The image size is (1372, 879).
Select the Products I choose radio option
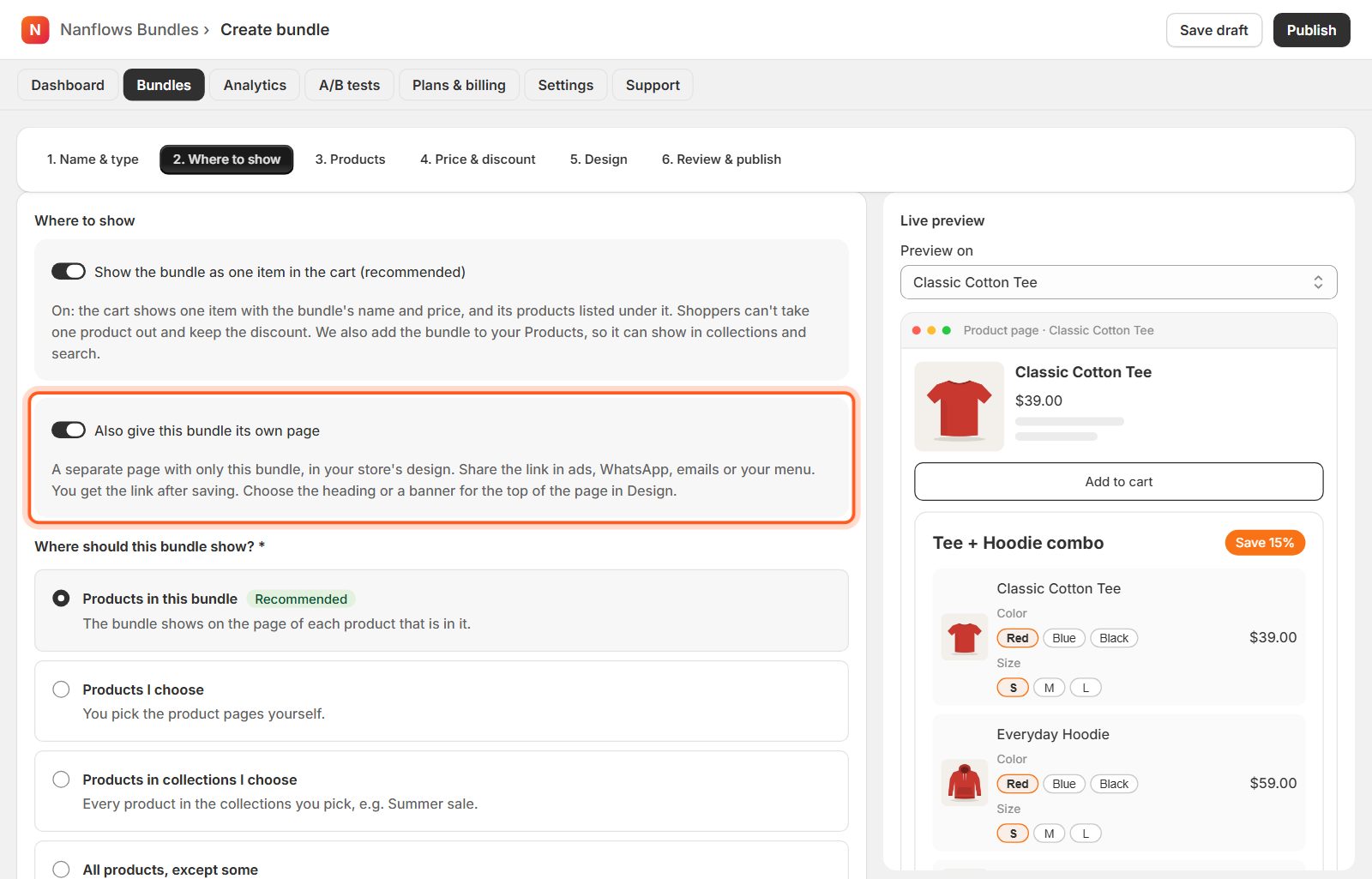point(61,689)
